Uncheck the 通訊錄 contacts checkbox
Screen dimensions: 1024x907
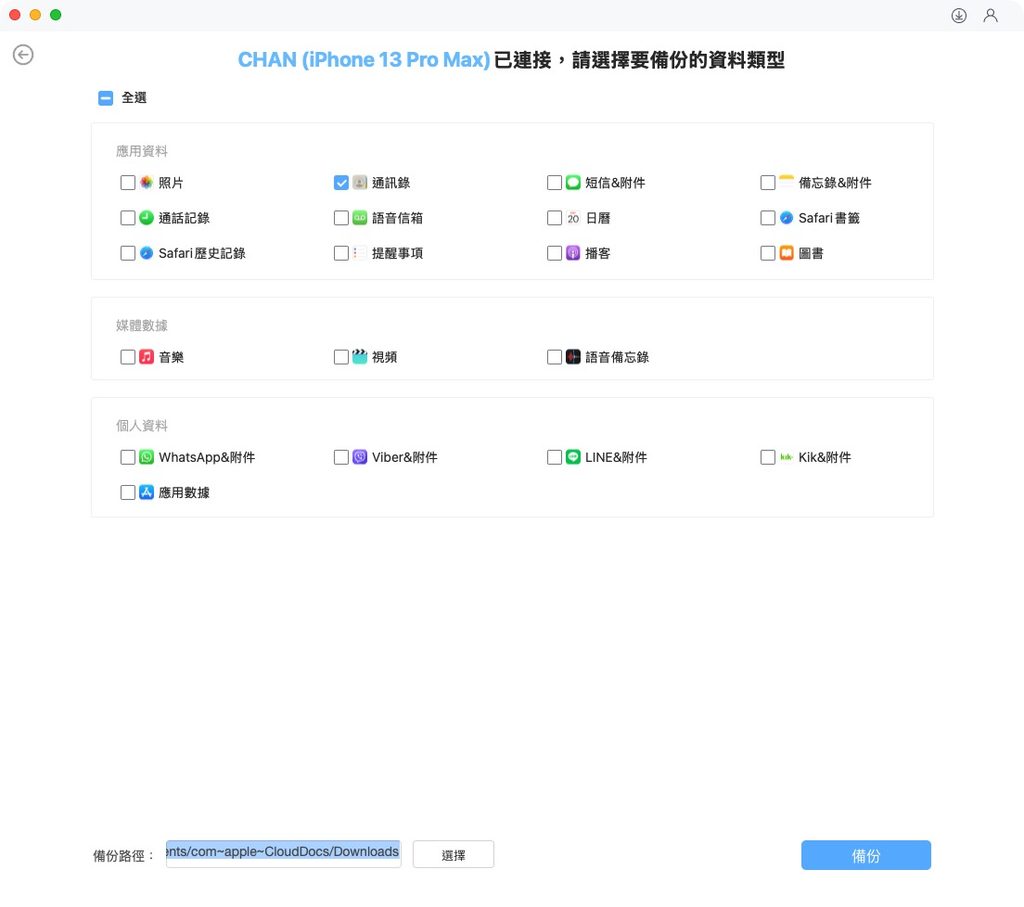pos(341,182)
